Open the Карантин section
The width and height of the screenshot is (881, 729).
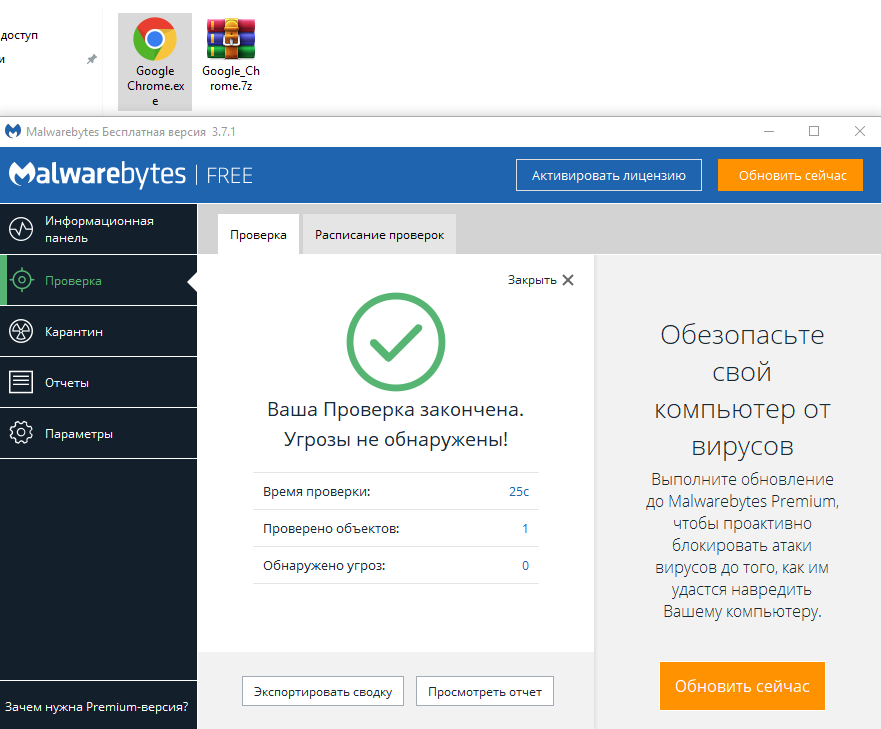click(x=98, y=331)
